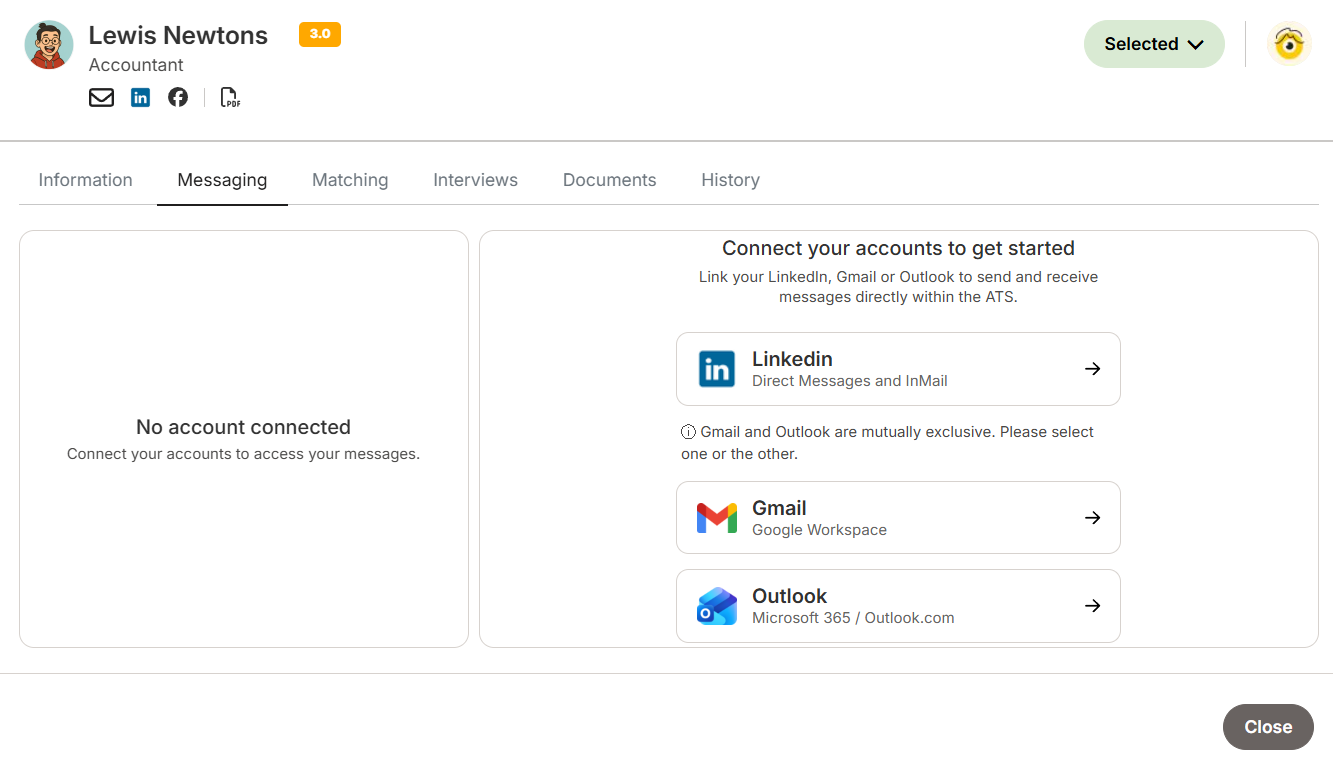Image resolution: width=1333 pixels, height=761 pixels.
Task: Click the arrow on the Outlook card
Action: click(1093, 606)
